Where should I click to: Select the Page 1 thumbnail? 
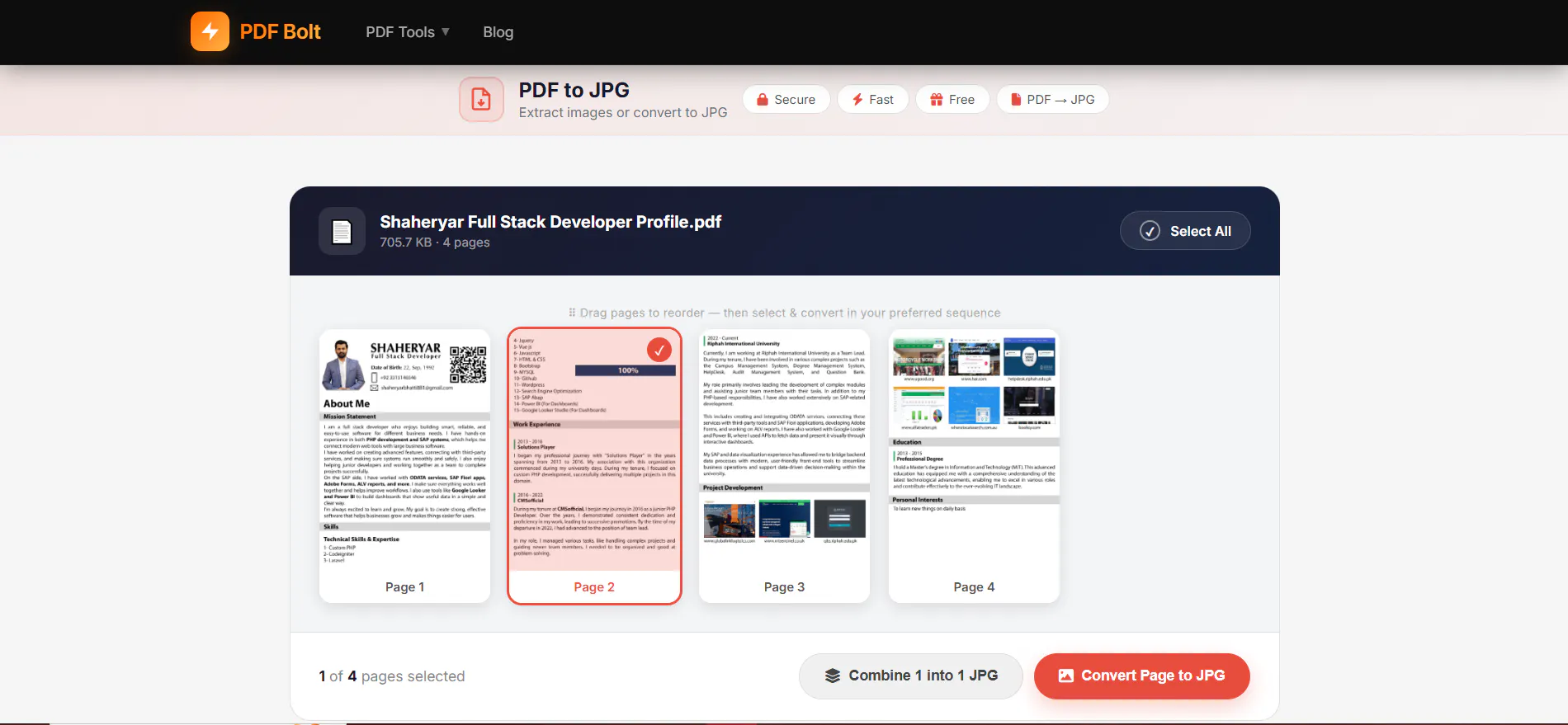click(405, 466)
